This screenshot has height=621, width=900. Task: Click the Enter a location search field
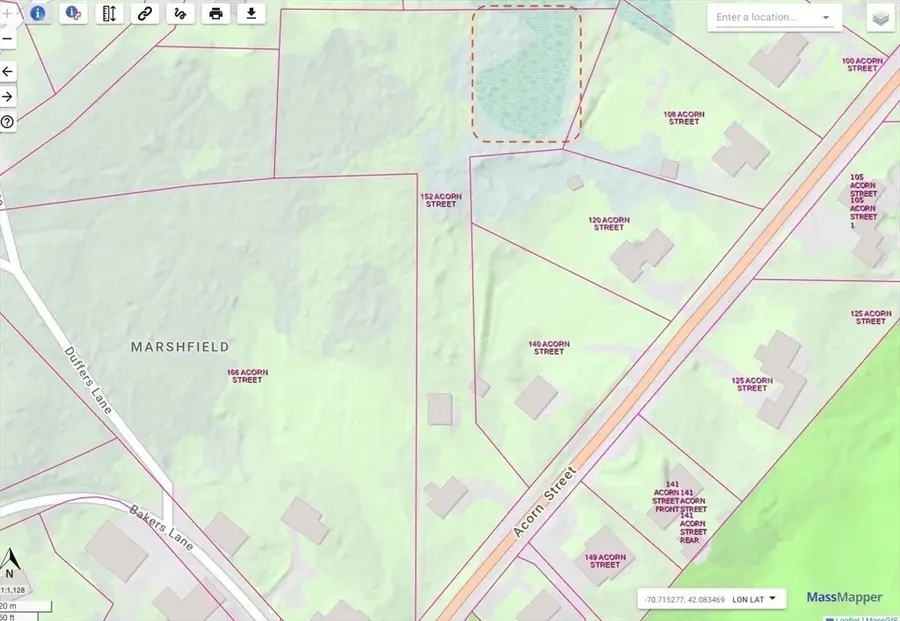coord(762,18)
